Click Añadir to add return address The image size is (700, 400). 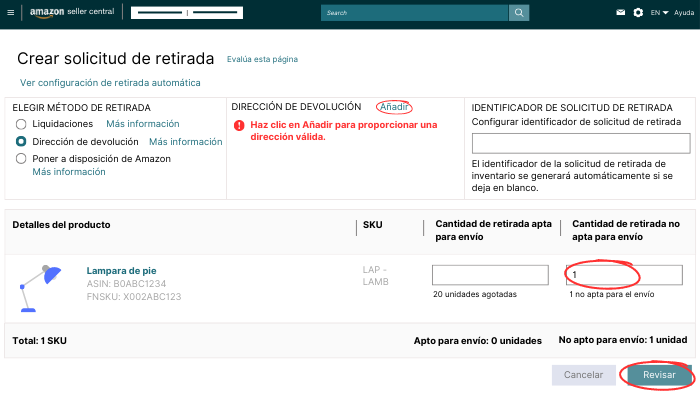point(394,107)
